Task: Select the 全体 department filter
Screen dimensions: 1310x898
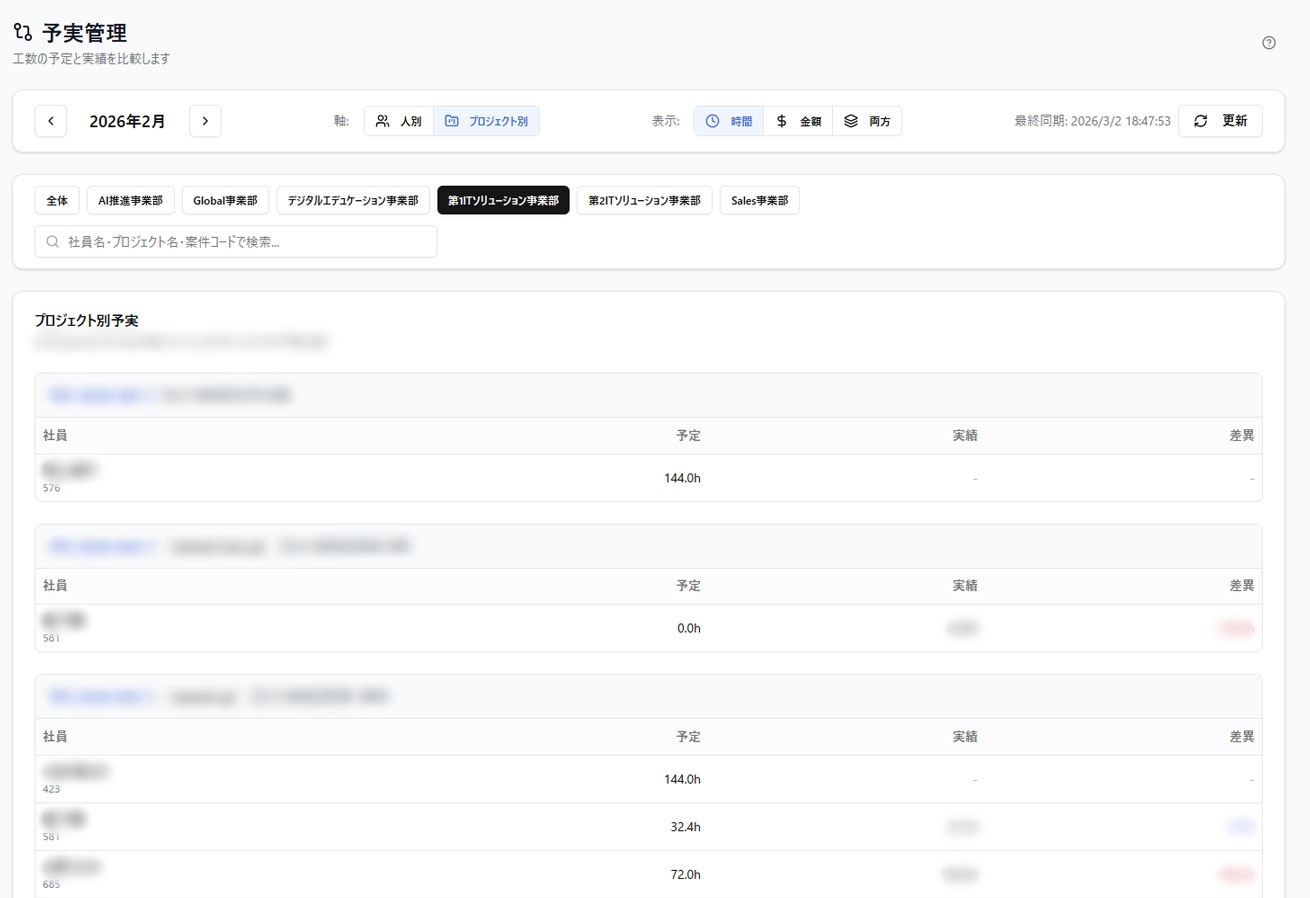Action: [x=57, y=200]
